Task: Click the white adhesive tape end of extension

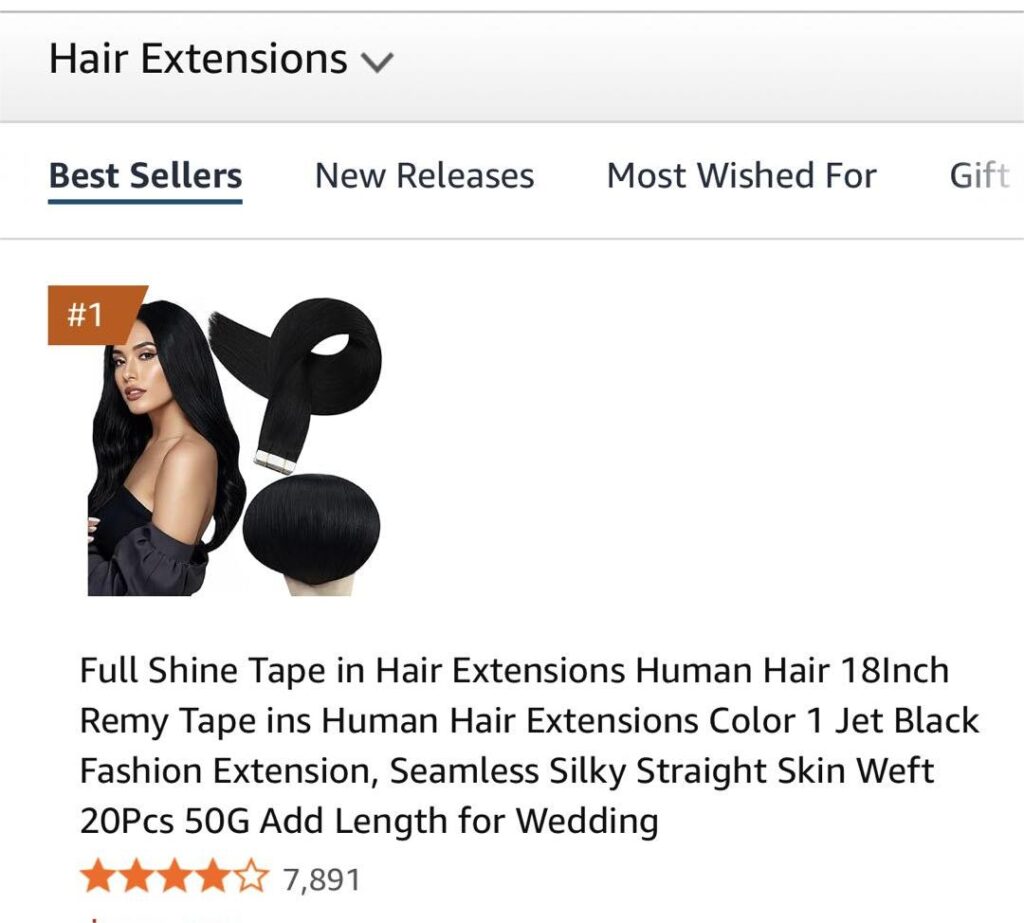Action: (x=276, y=461)
